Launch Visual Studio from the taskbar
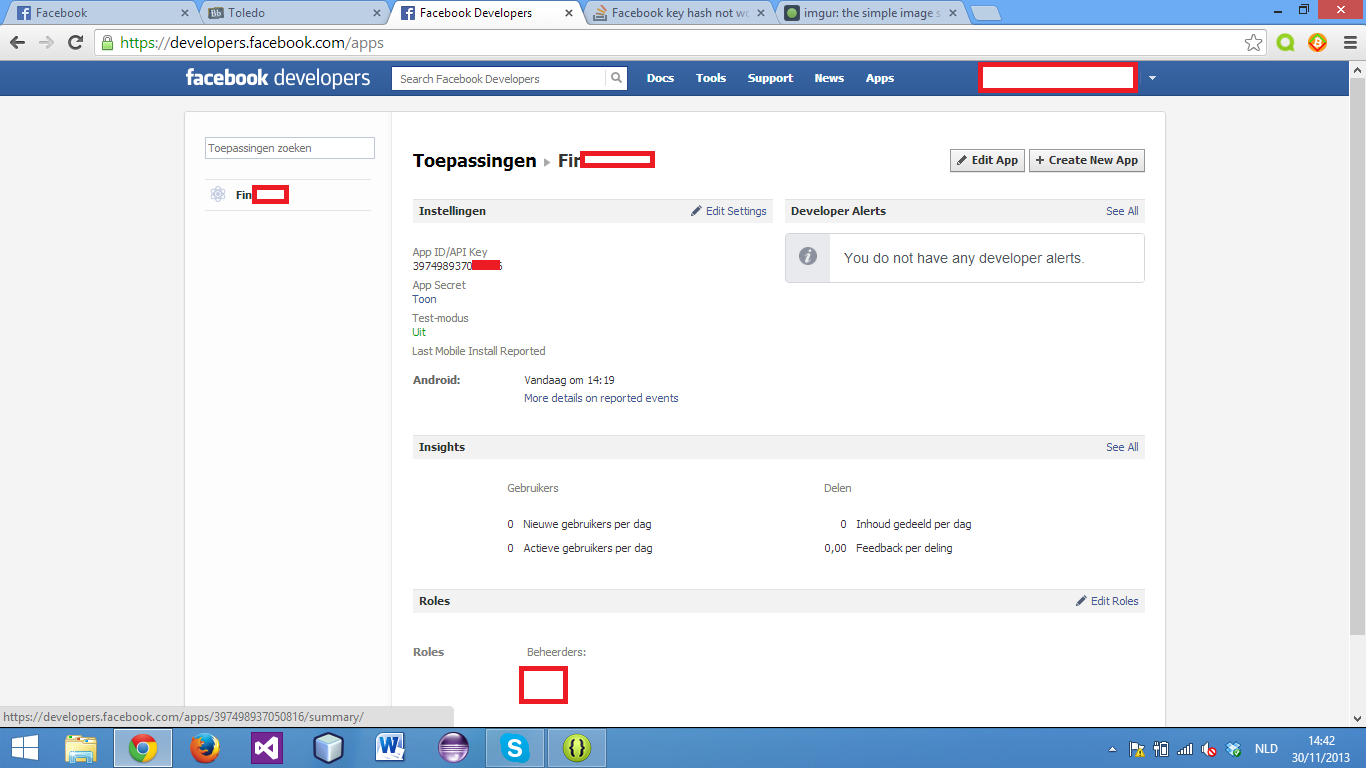 click(x=267, y=747)
